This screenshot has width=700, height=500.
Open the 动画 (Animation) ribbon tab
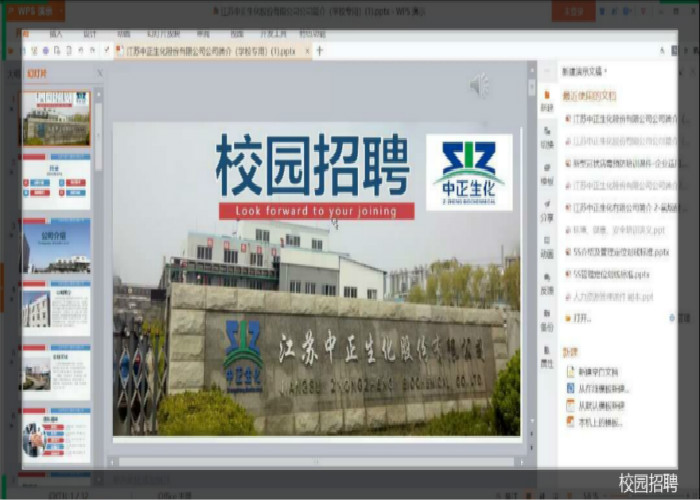click(124, 34)
